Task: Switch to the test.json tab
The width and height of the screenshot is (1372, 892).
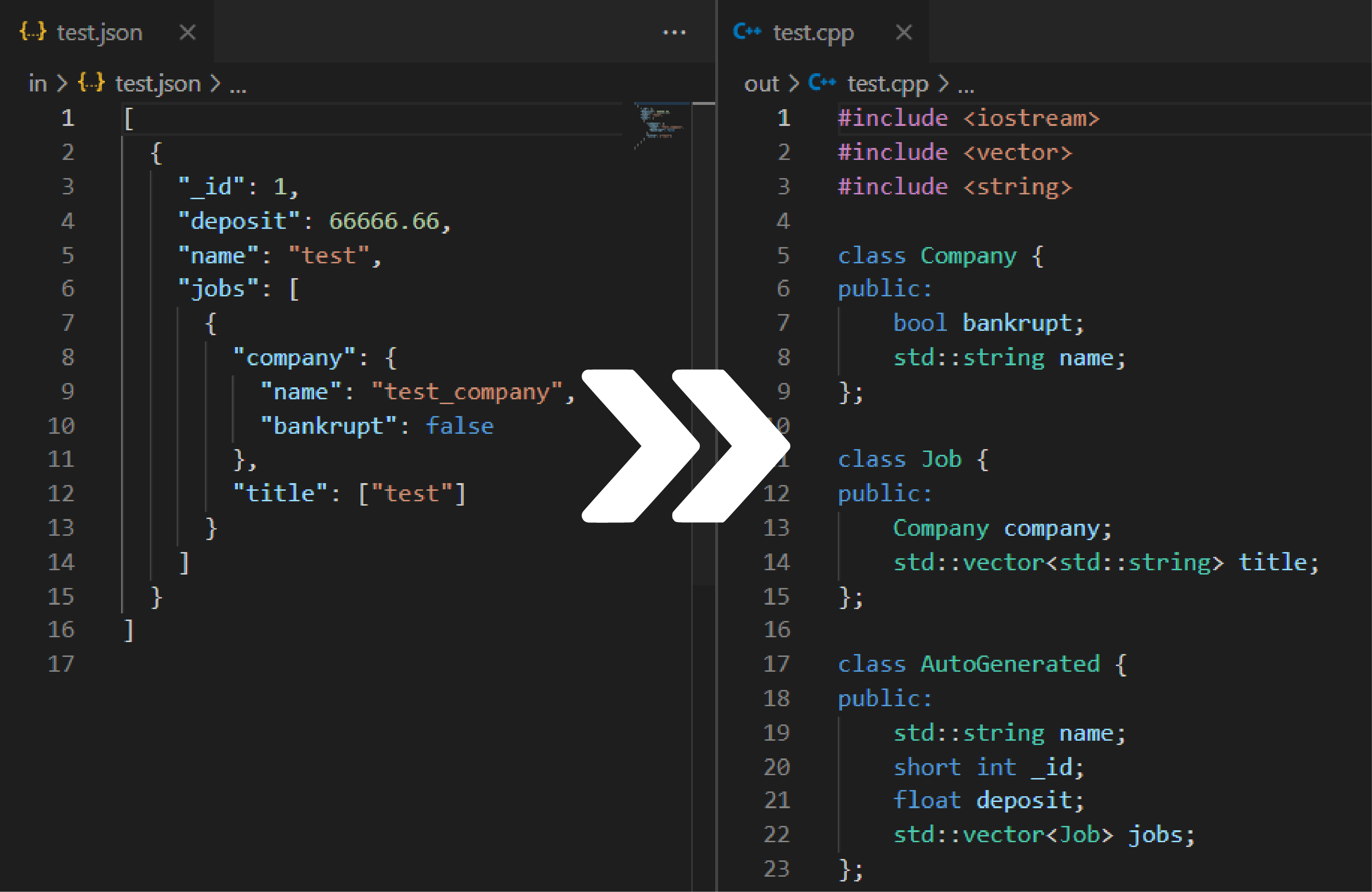Action: 99,33
